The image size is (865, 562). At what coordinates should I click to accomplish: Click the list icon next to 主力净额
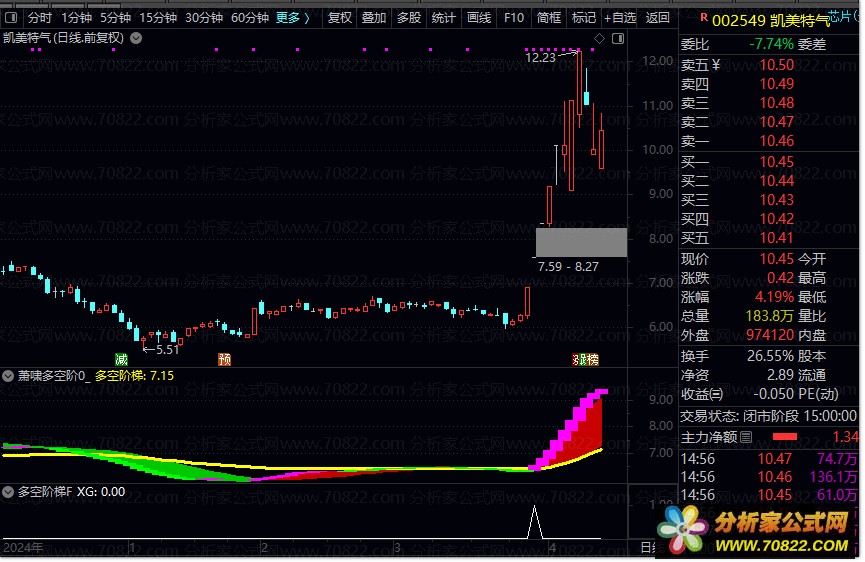[746, 438]
